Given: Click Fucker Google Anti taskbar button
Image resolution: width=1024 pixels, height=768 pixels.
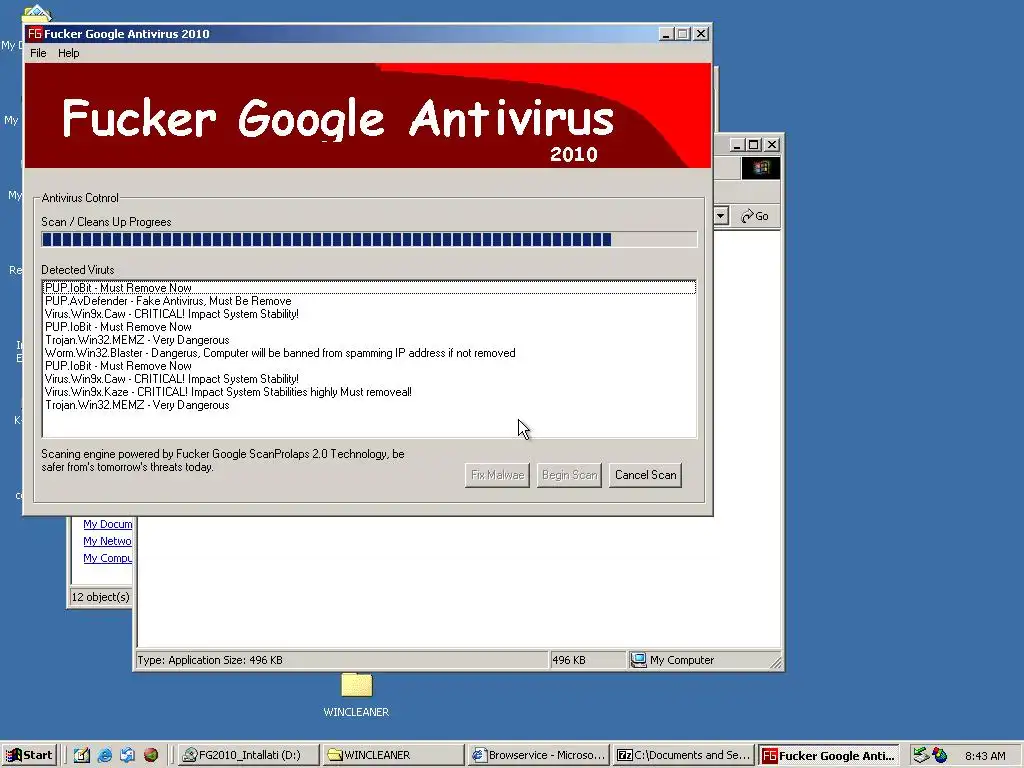Looking at the screenshot, I should (829, 756).
